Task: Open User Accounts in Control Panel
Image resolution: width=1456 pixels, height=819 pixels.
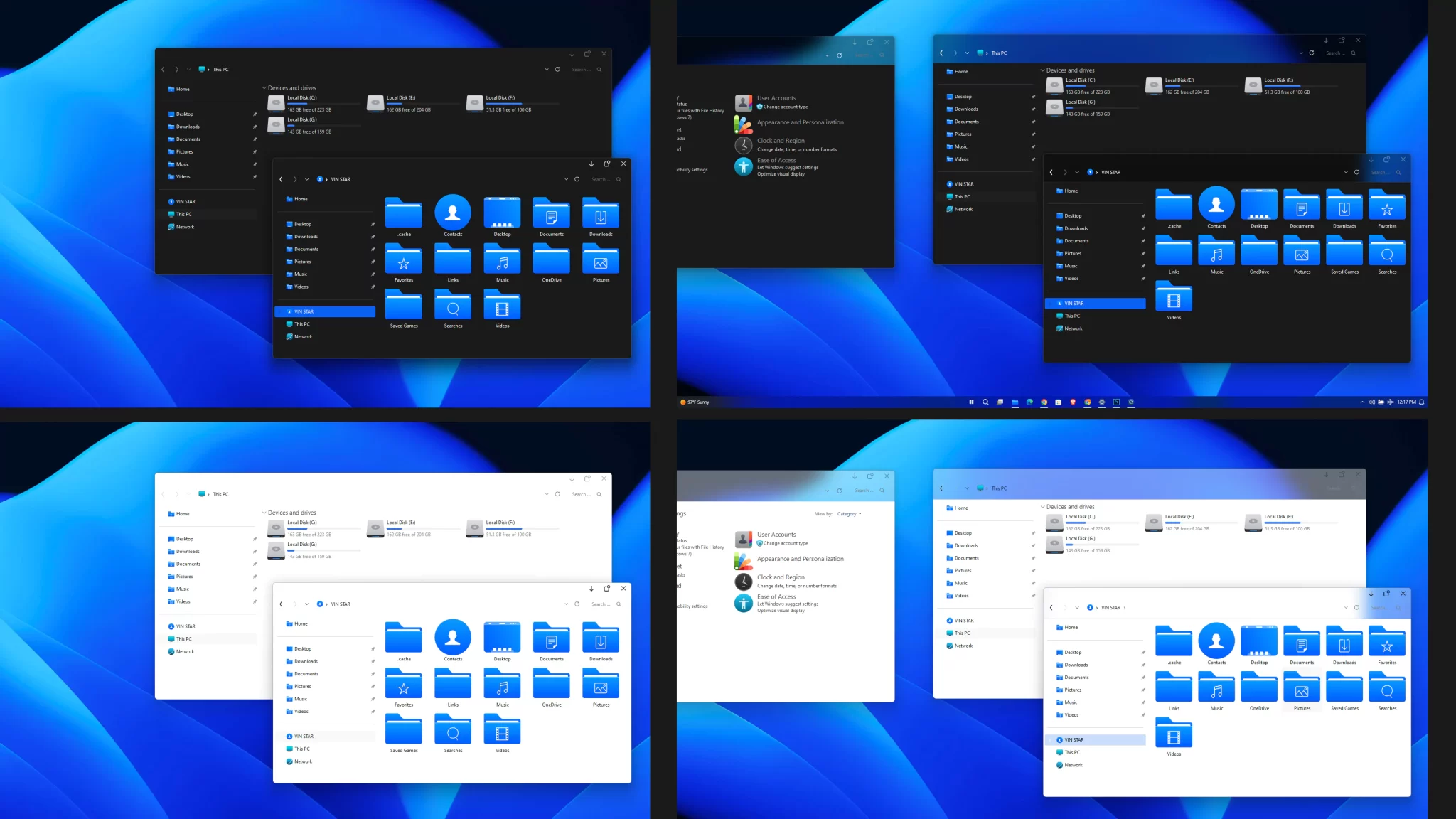Action: click(776, 97)
